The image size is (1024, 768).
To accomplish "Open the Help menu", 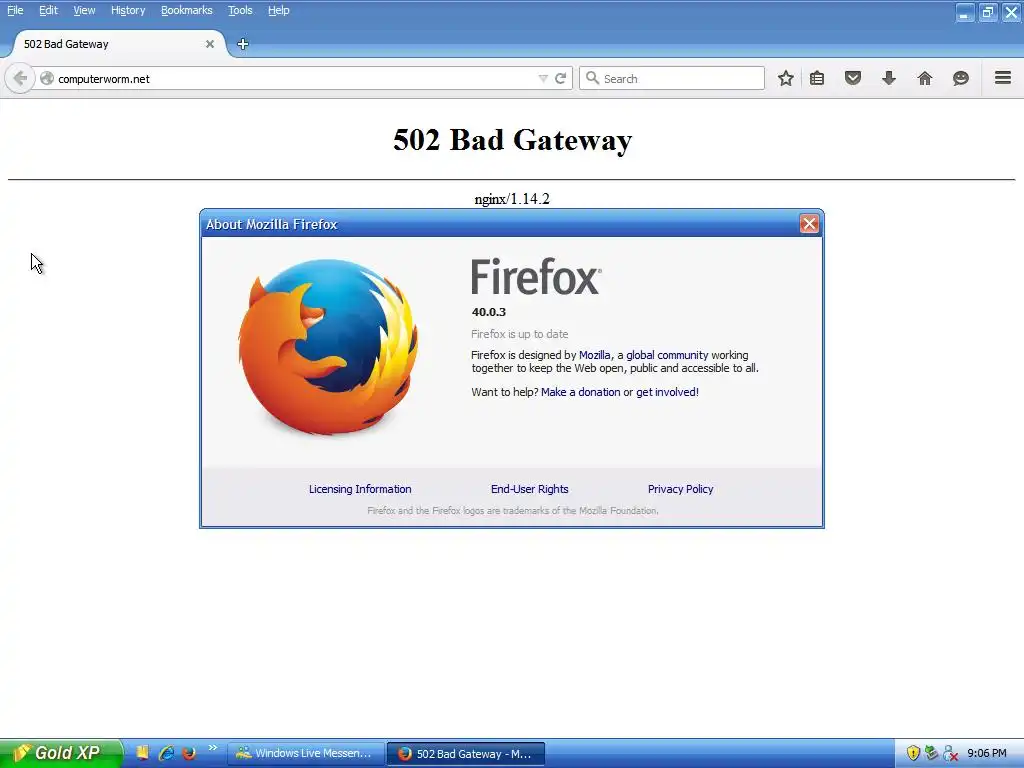I will 279,10.
